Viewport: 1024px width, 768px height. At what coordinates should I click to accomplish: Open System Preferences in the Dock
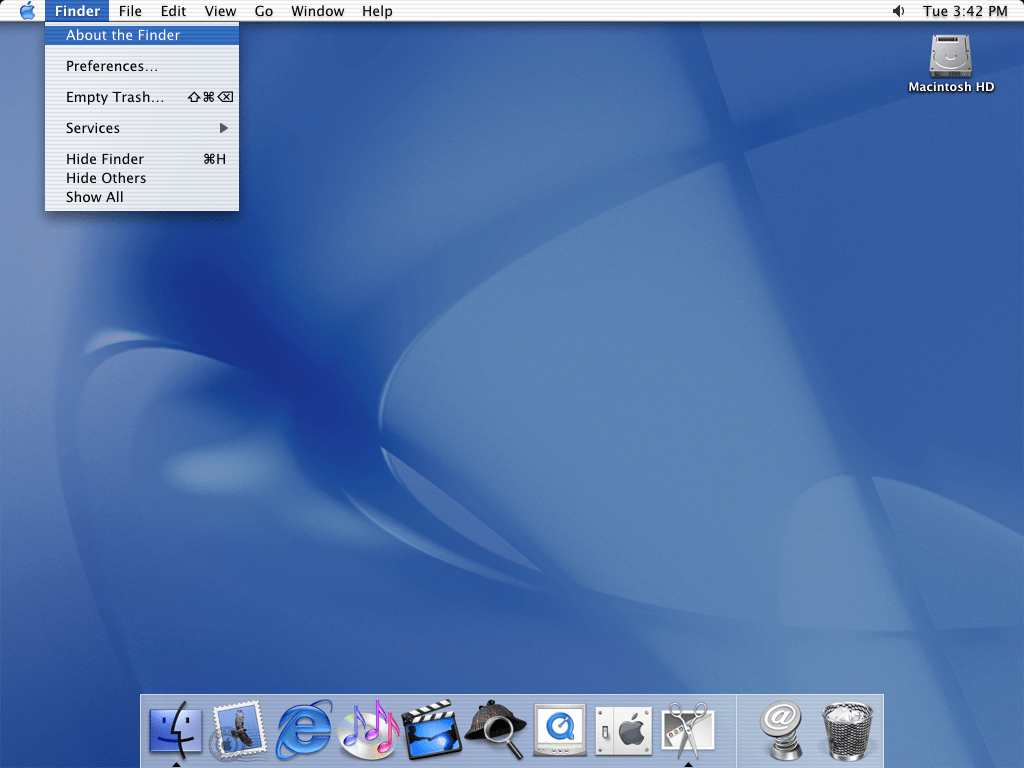(624, 731)
